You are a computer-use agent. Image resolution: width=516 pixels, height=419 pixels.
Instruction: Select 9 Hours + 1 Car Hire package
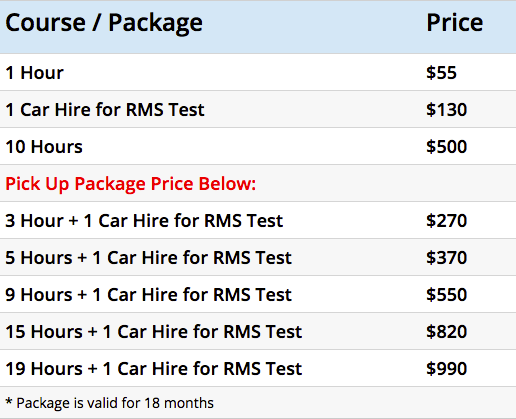click(x=149, y=295)
